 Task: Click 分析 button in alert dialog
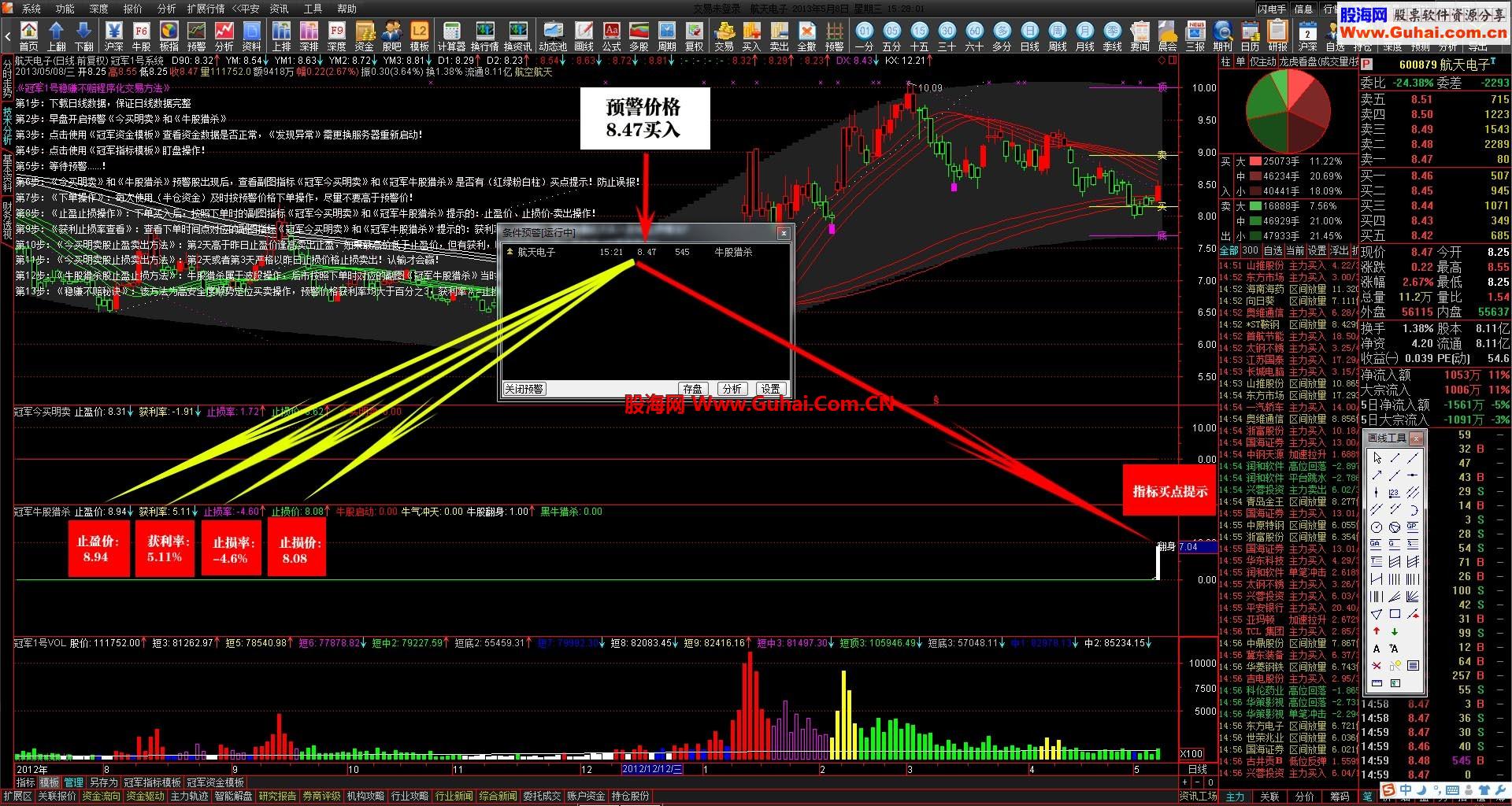click(732, 389)
